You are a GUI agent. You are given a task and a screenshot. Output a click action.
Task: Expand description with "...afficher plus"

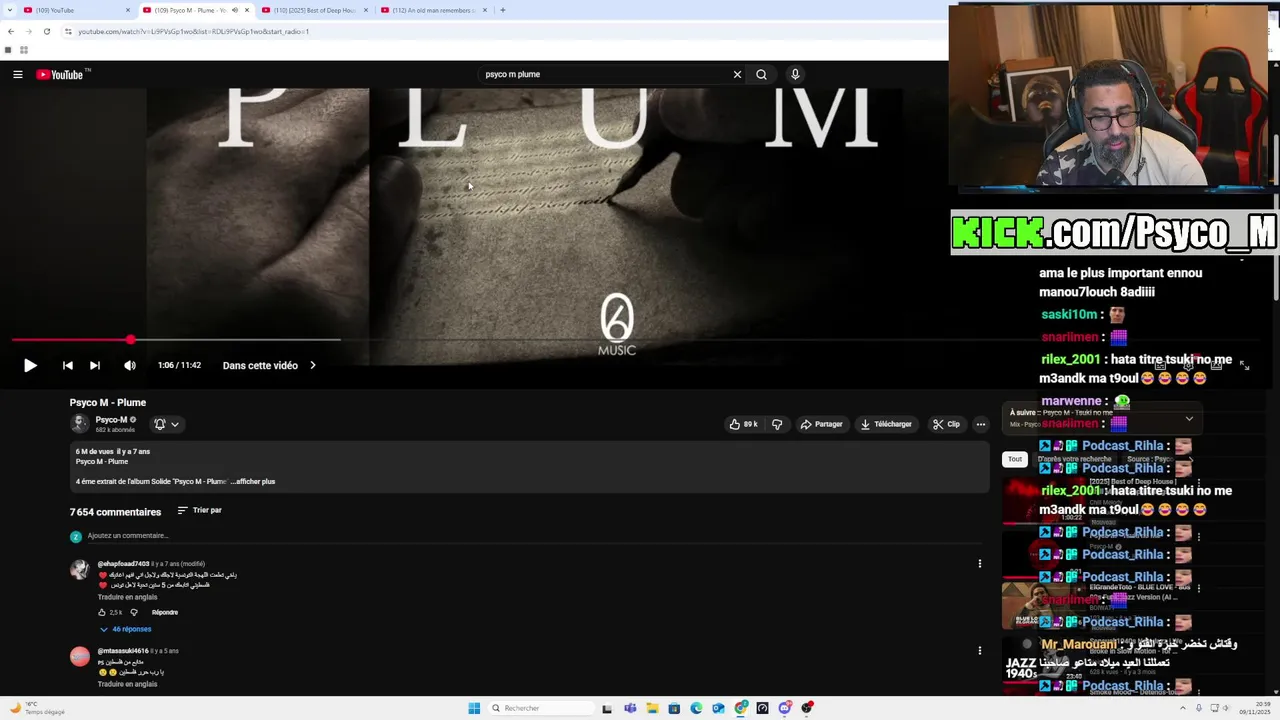[x=253, y=482]
